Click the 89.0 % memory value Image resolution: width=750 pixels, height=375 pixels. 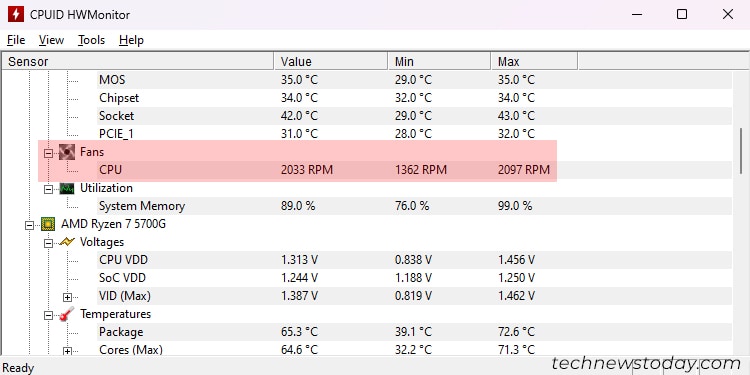pyautogui.click(x=298, y=206)
